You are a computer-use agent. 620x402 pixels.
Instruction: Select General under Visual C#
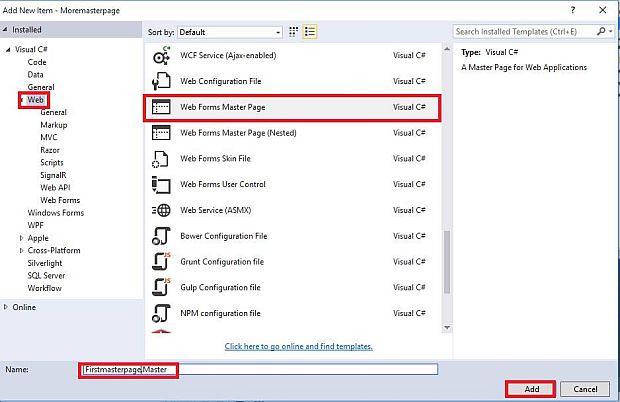pyautogui.click(x=41, y=87)
